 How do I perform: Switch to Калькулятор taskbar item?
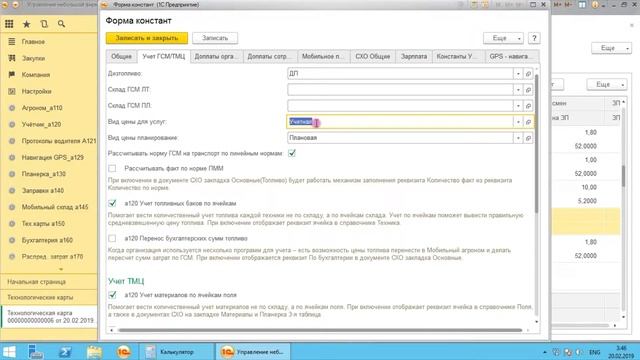176,351
